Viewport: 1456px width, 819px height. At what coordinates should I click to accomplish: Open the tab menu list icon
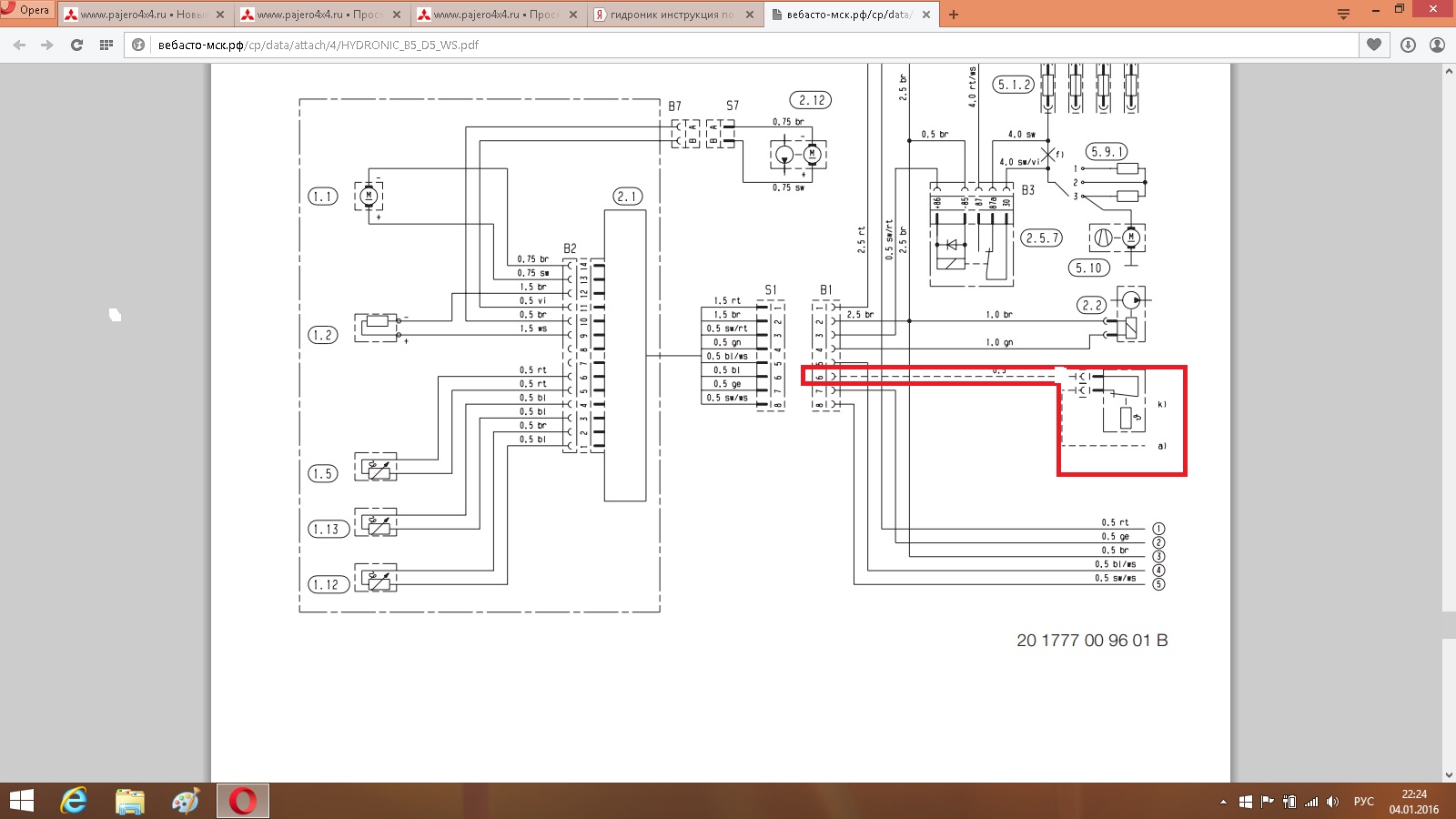click(1343, 14)
